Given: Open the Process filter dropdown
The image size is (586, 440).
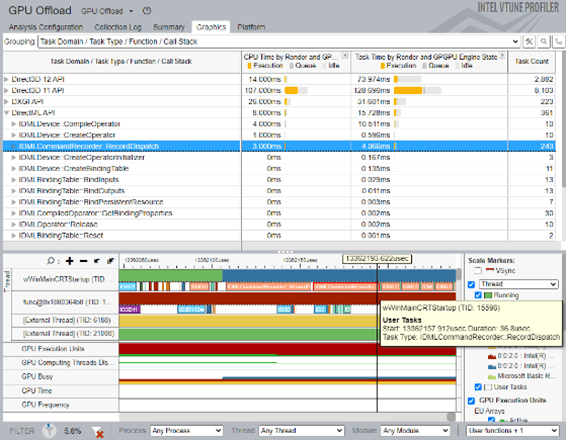Looking at the screenshot, I should (x=187, y=431).
